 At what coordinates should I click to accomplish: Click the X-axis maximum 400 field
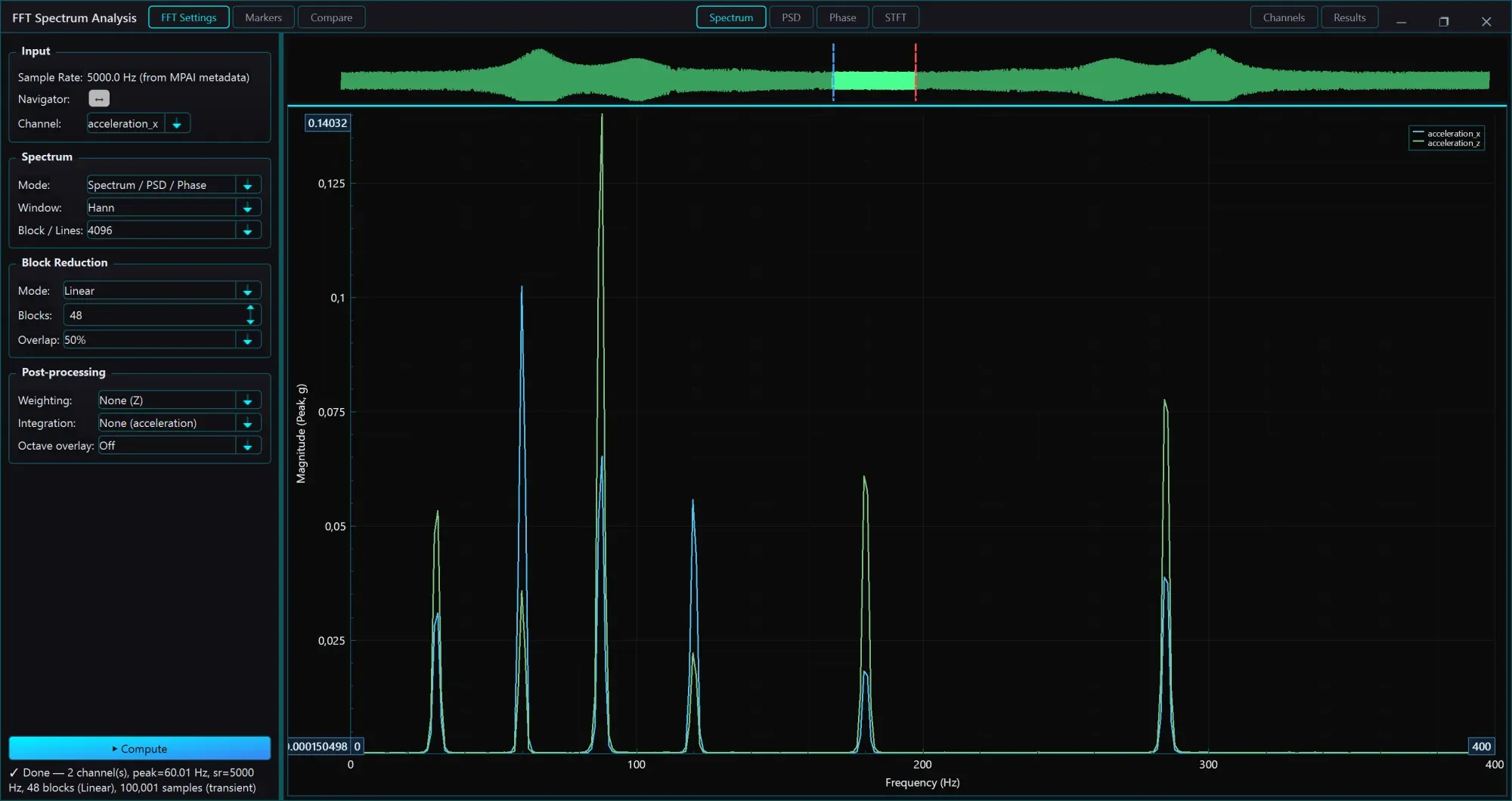pyautogui.click(x=1481, y=747)
